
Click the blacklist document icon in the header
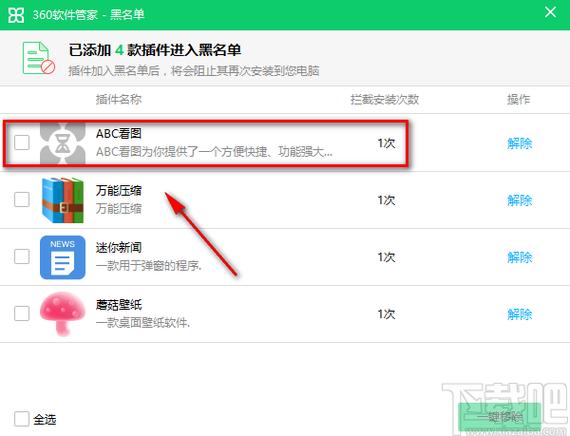pos(38,58)
